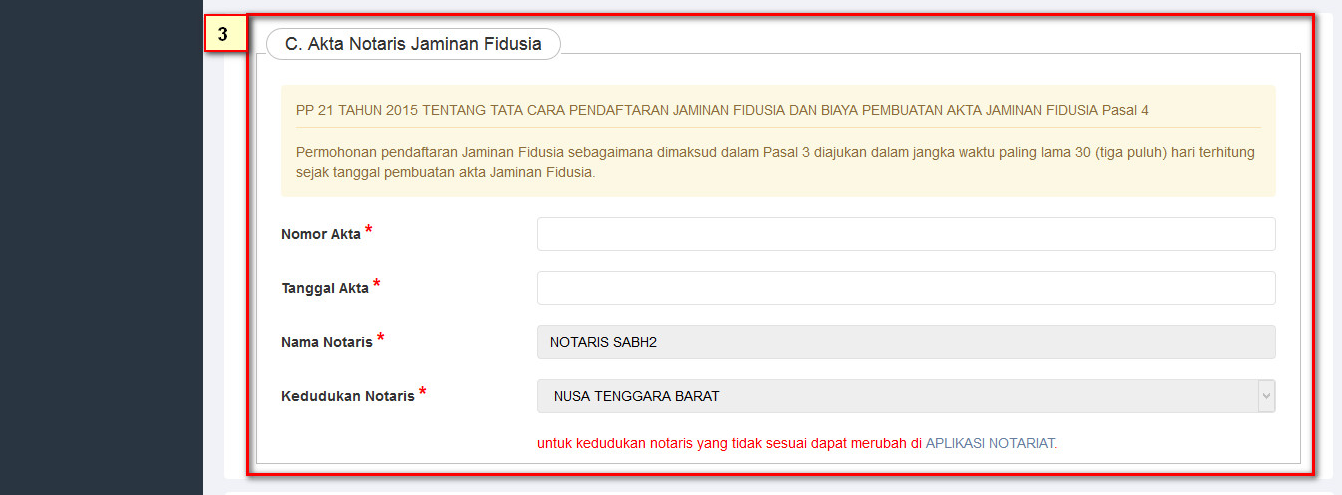This screenshot has width=1342, height=495.
Task: Click the Nama Notaris field showing NOTARIS SABH2
Action: [905, 342]
